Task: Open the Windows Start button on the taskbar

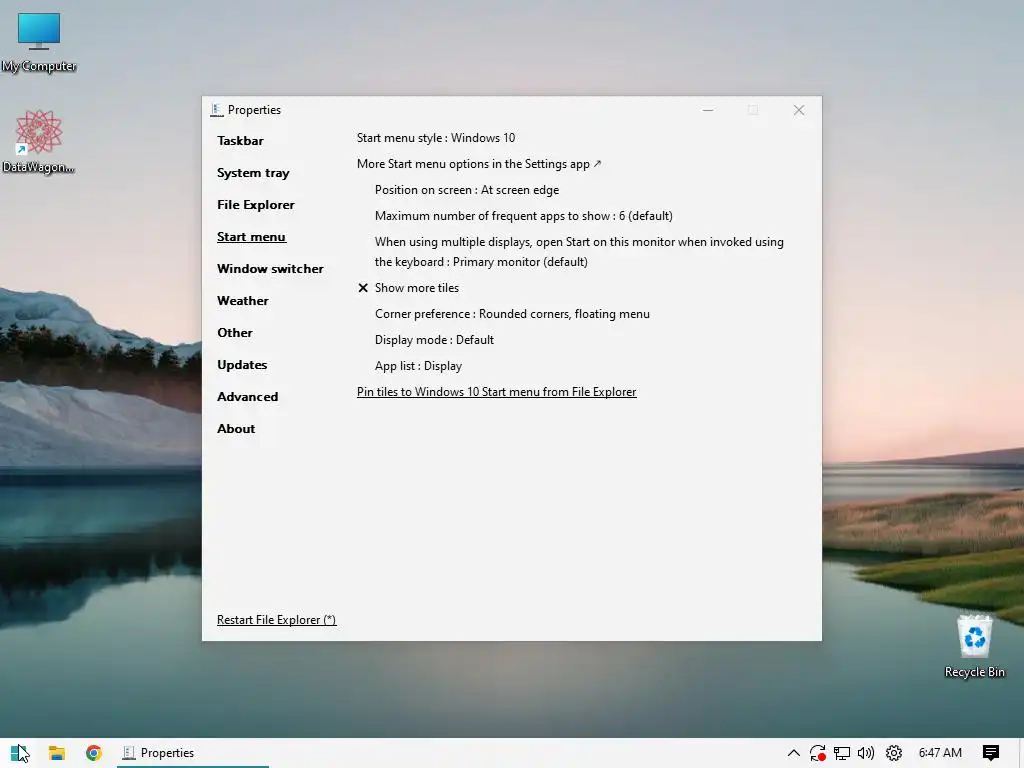Action: tap(20, 753)
